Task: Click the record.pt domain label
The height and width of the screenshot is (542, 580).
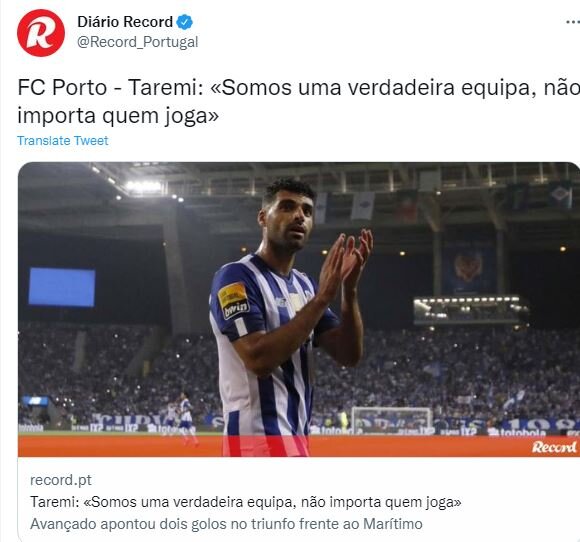Action: [x=61, y=480]
